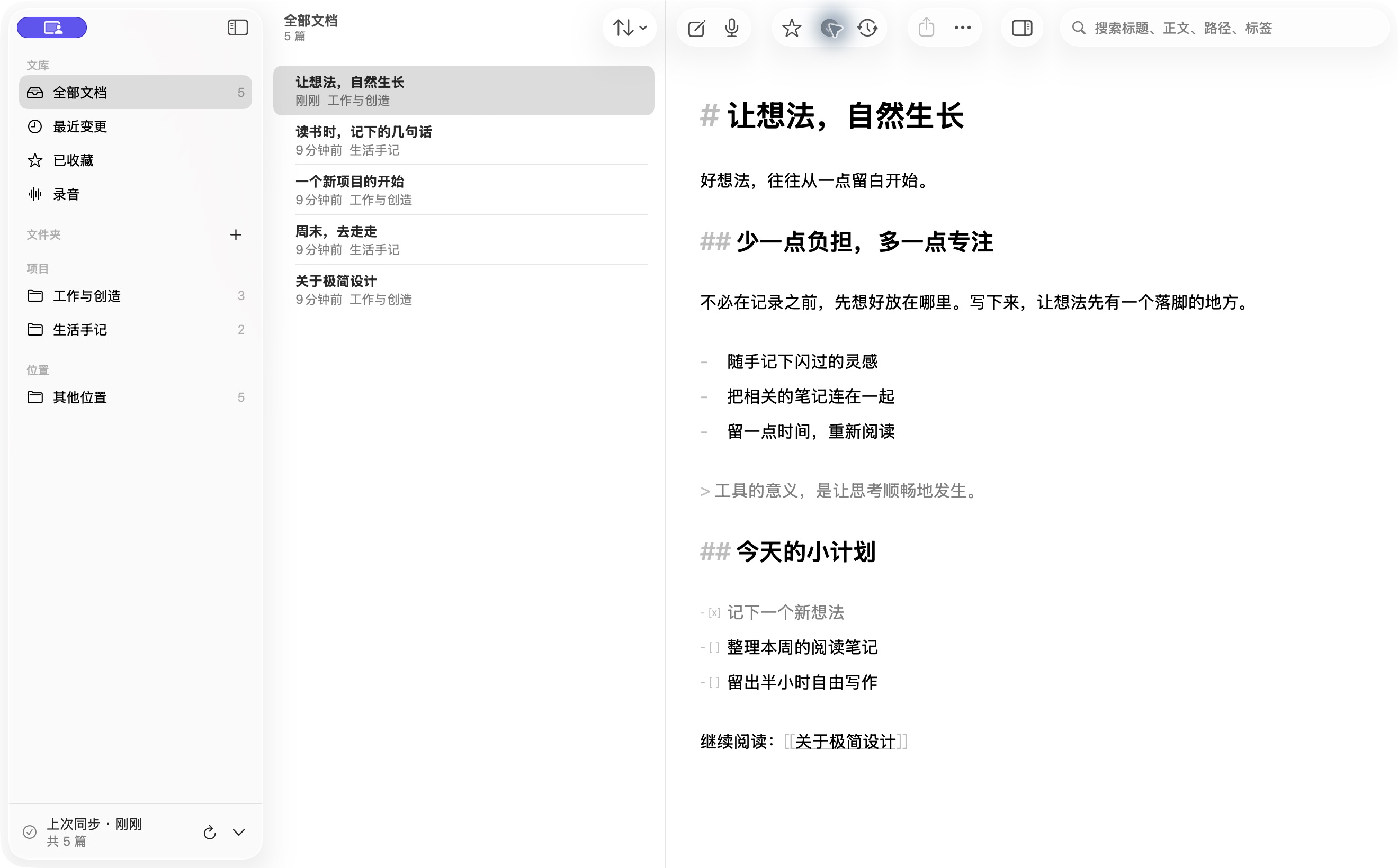Click the quote 工具的意义，是让思考顺畅地发生
The image size is (1398, 868).
(846, 491)
